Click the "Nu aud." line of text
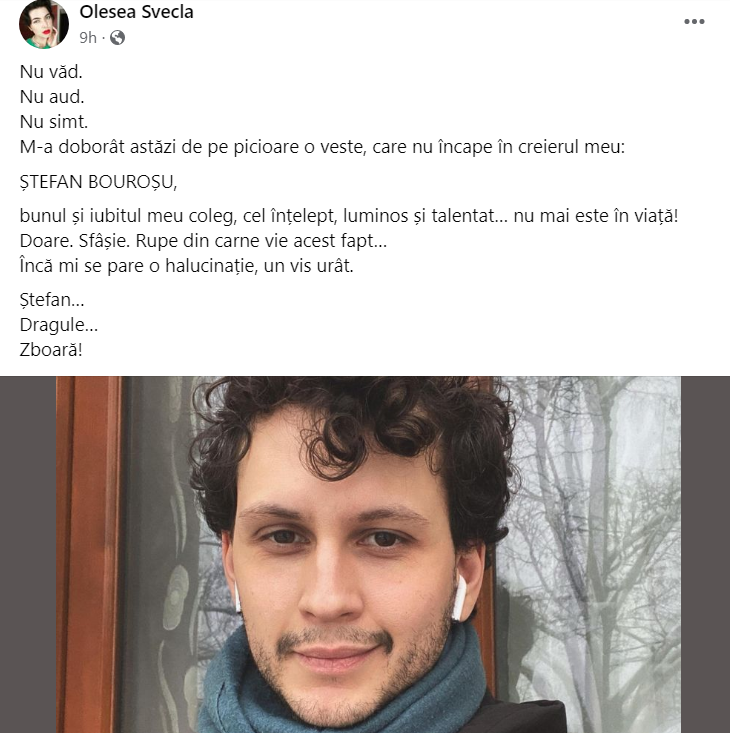The height and width of the screenshot is (733, 730). point(52,97)
